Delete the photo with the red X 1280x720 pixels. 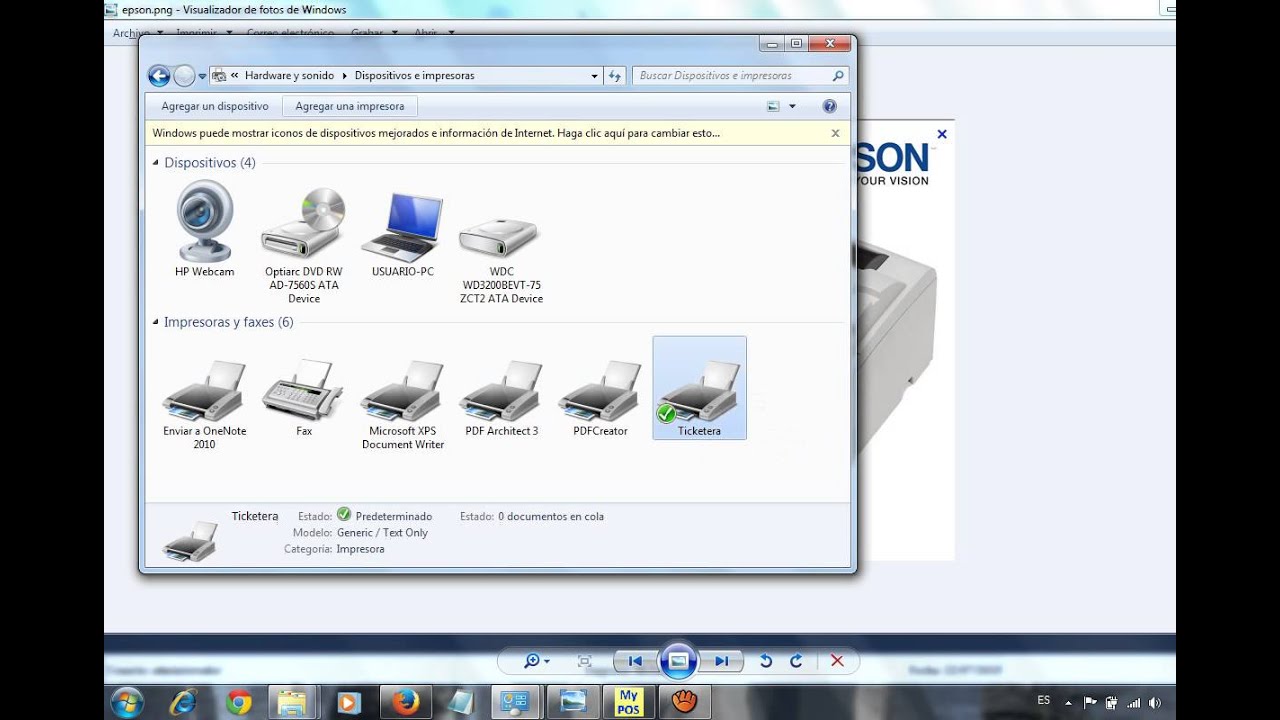click(x=837, y=661)
